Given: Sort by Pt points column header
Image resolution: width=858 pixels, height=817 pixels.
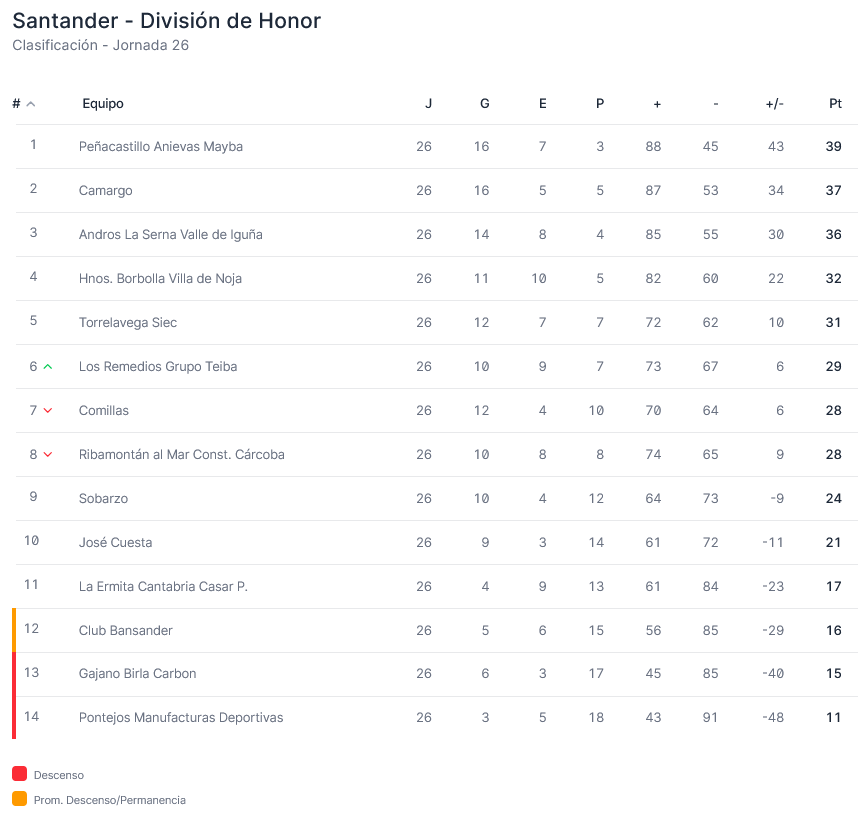Looking at the screenshot, I should coord(835,103).
